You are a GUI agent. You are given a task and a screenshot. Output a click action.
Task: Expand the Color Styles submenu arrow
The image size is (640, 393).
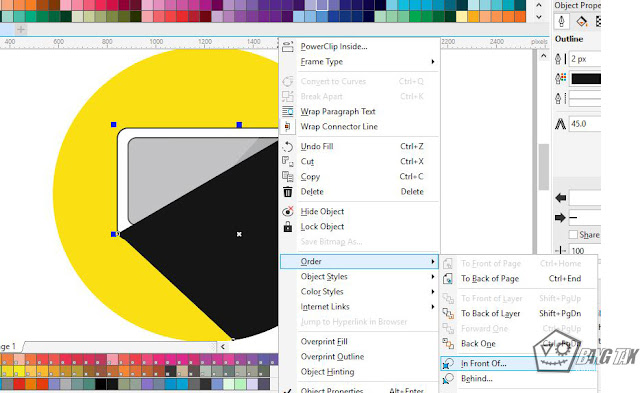433,292
